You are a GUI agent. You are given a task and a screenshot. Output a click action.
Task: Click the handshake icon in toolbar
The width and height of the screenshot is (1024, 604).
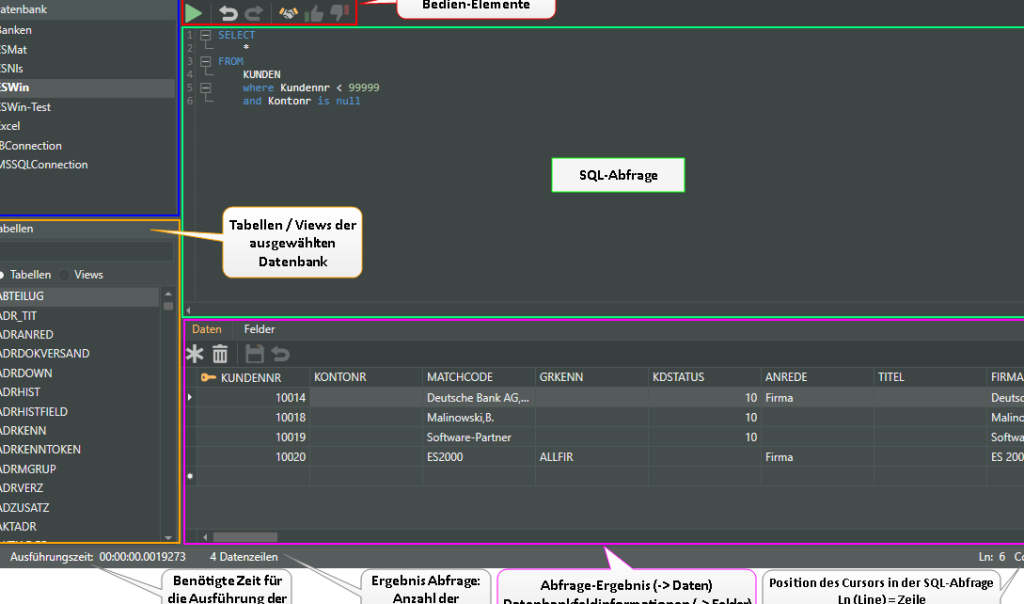pos(288,13)
